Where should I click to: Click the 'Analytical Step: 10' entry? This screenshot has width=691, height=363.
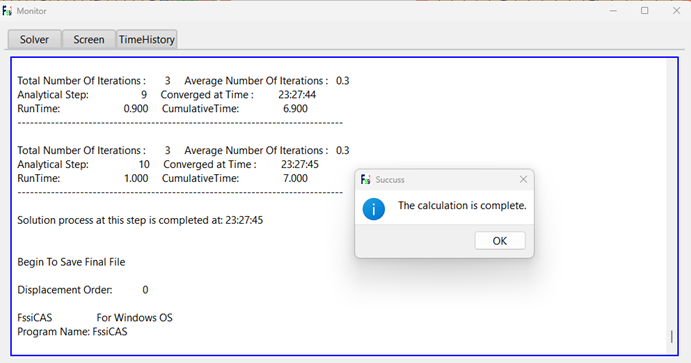click(83, 164)
